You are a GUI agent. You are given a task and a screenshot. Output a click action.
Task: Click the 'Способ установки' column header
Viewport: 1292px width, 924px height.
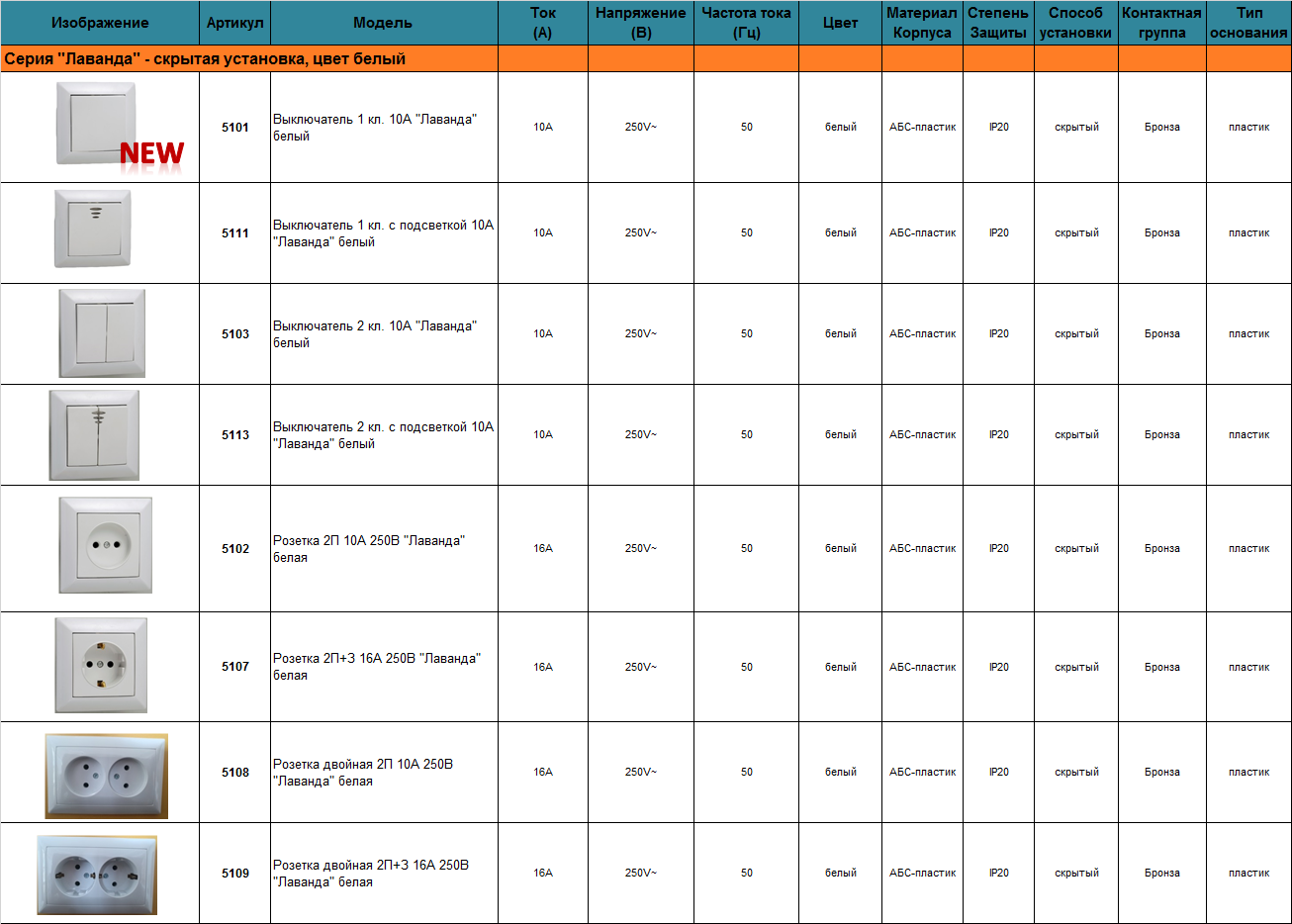[1076, 23]
